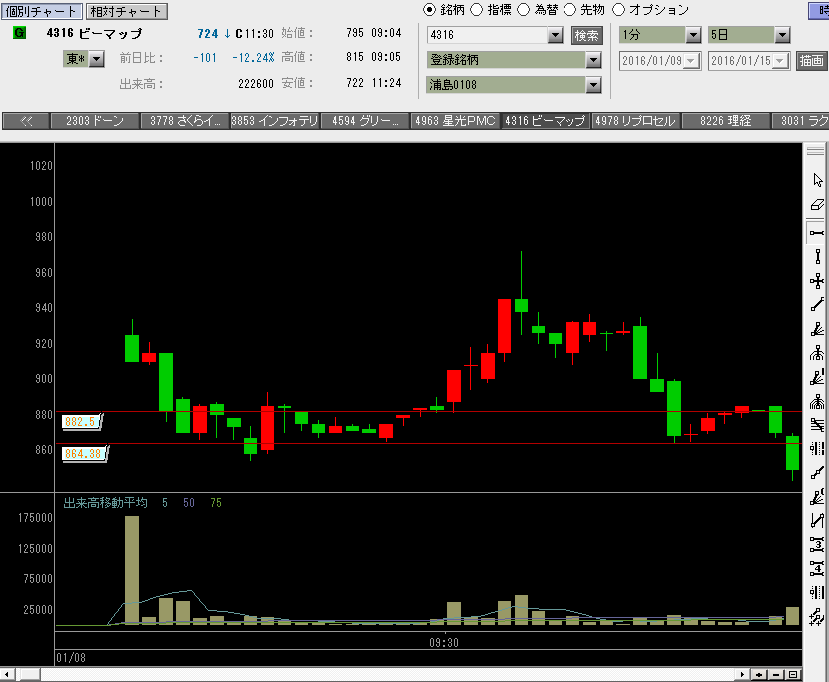
Task: Select the 3031 ラク stock tab
Action: pyautogui.click(x=800, y=121)
